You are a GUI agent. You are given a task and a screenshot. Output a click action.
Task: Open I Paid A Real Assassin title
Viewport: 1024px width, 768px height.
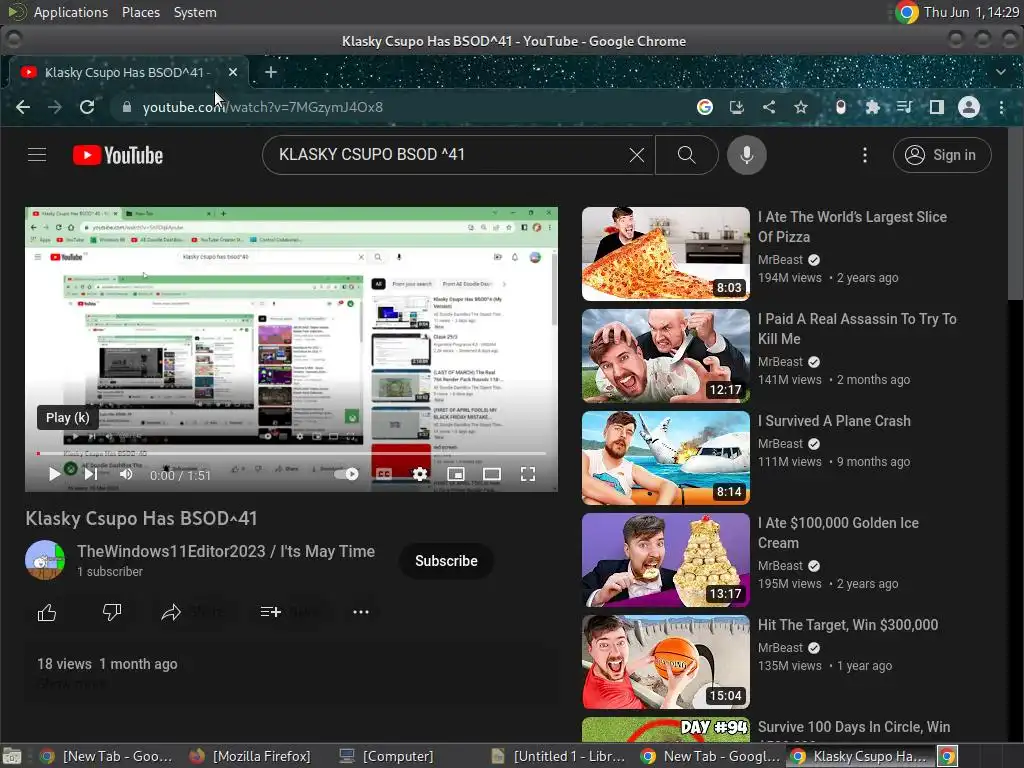[857, 328]
